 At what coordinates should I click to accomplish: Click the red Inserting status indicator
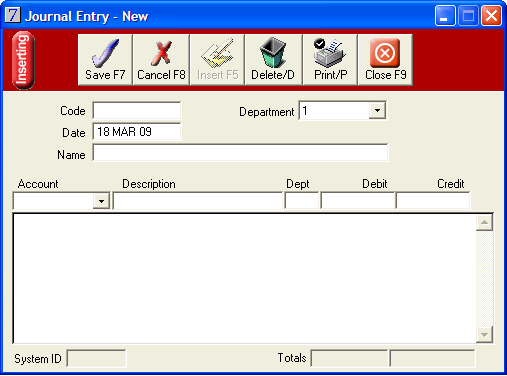23,60
